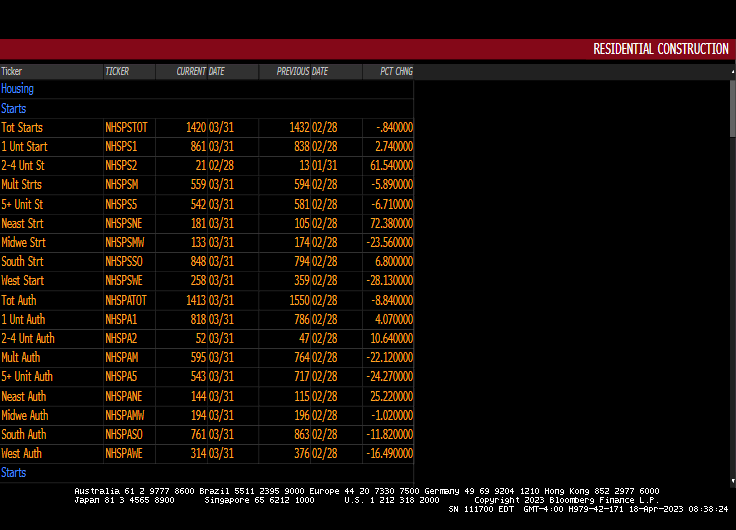Open the NHSPS2 ticker code
Screen dimensions: 736x530
point(121,166)
